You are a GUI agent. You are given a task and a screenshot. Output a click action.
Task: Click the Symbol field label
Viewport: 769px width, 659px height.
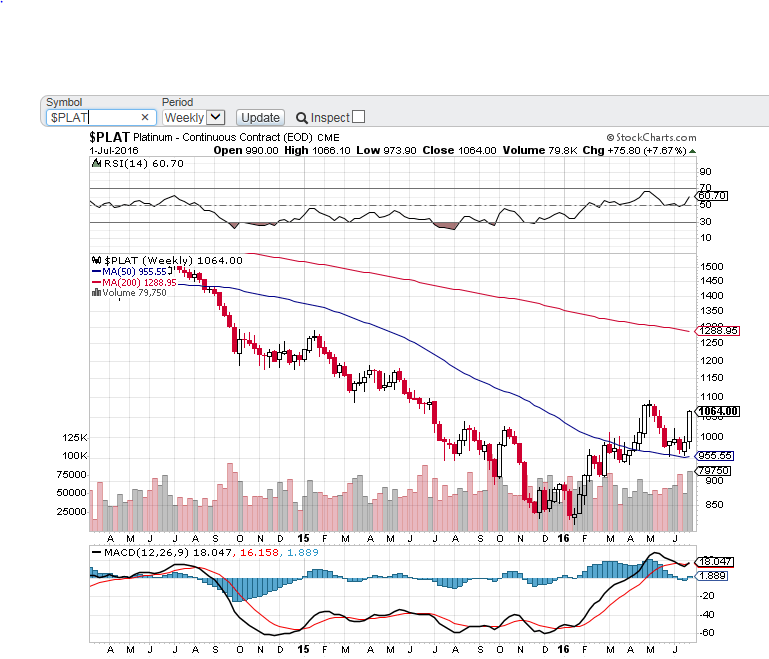(64, 102)
